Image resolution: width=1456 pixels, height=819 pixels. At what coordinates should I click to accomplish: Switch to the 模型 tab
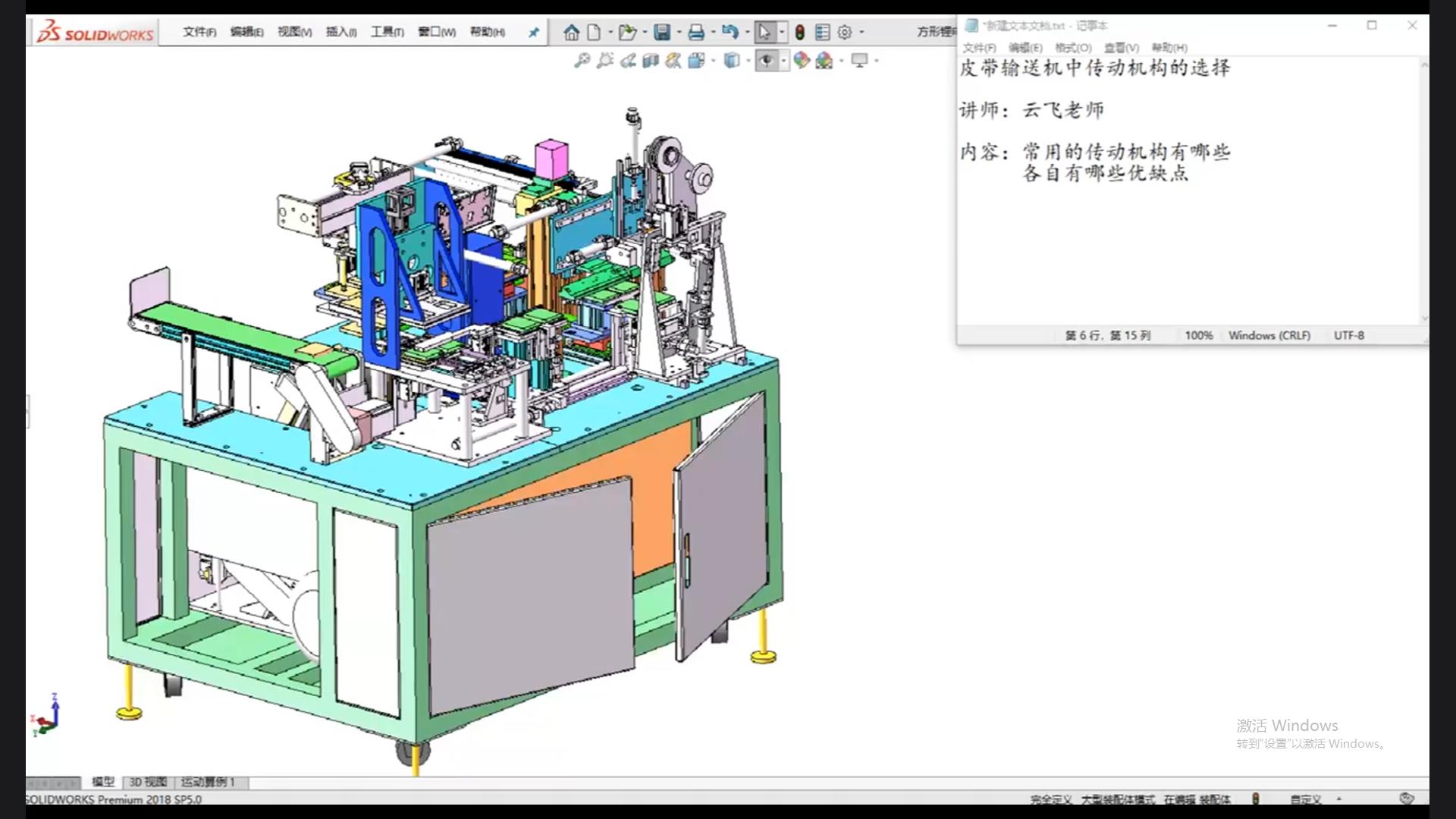[103, 782]
